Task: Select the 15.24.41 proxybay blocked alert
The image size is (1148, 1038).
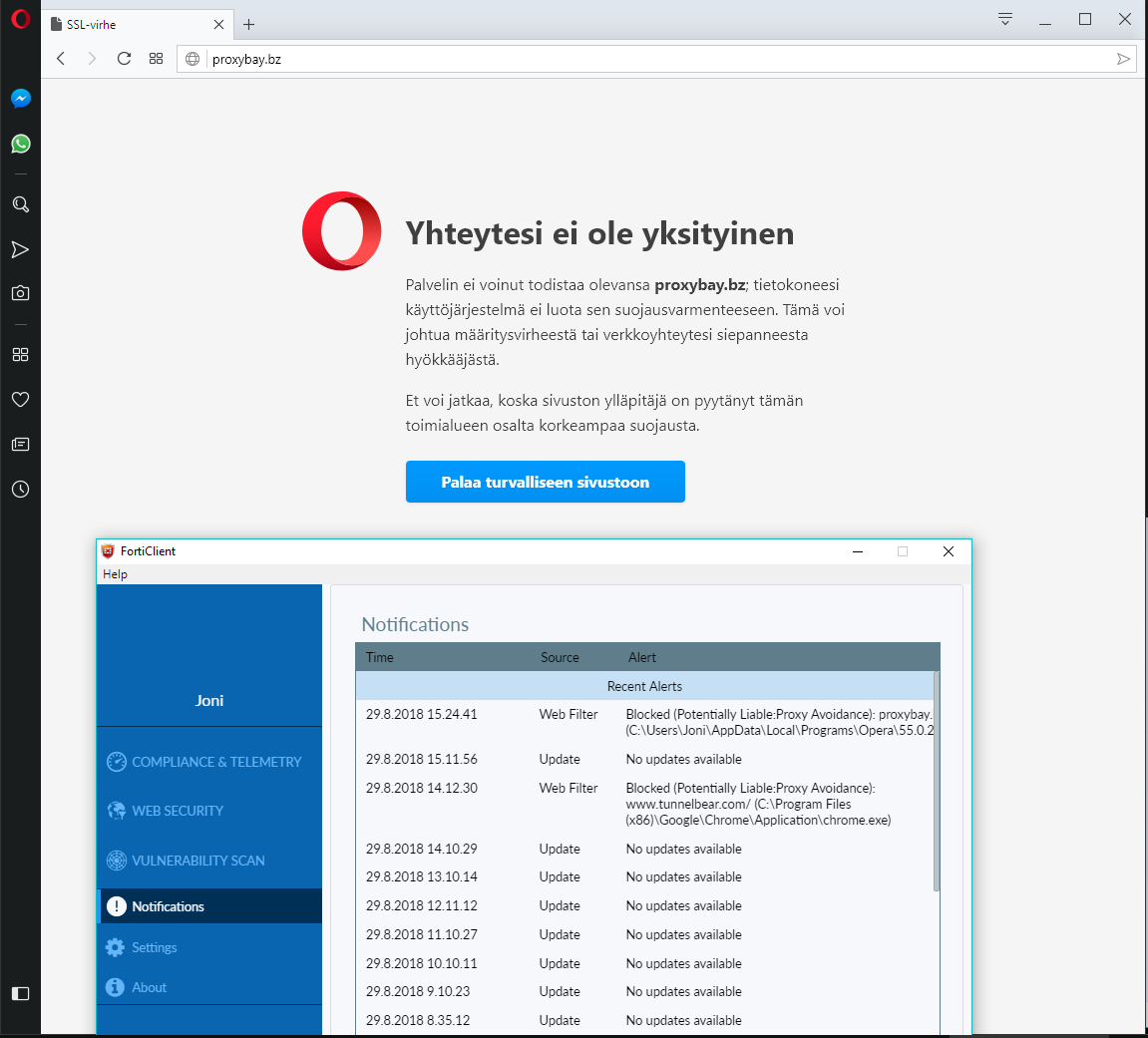Action: 645,722
